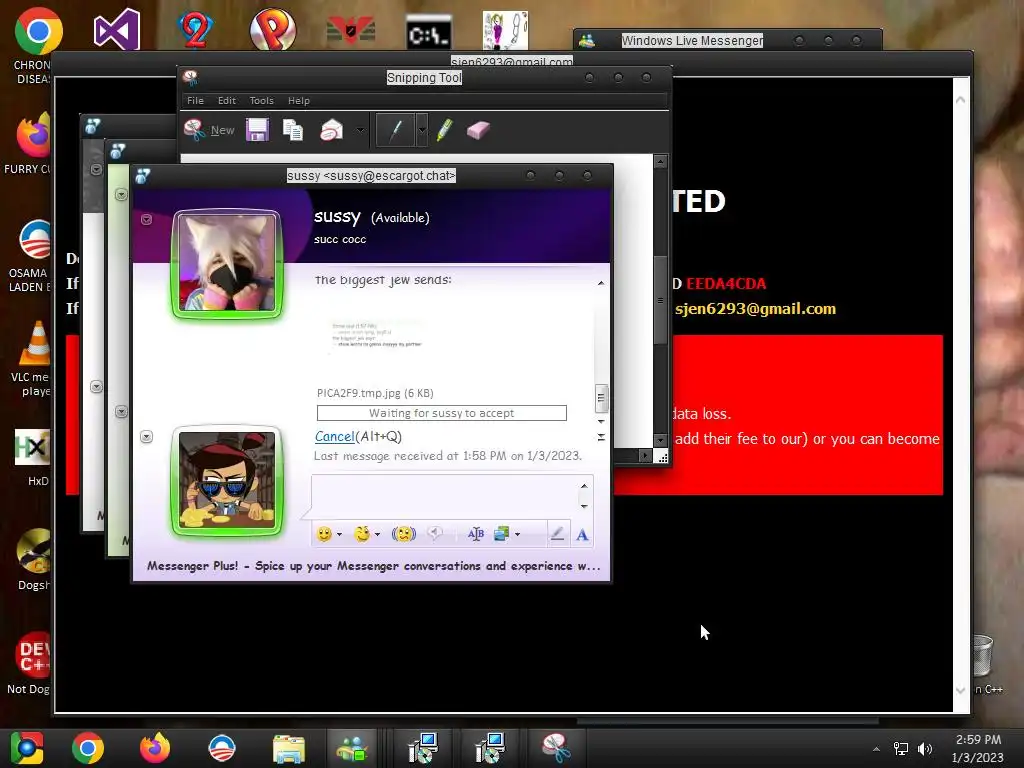Click Snipping Tool's vertical scrollbar thumb
The height and width of the screenshot is (768, 1024).
click(660, 300)
